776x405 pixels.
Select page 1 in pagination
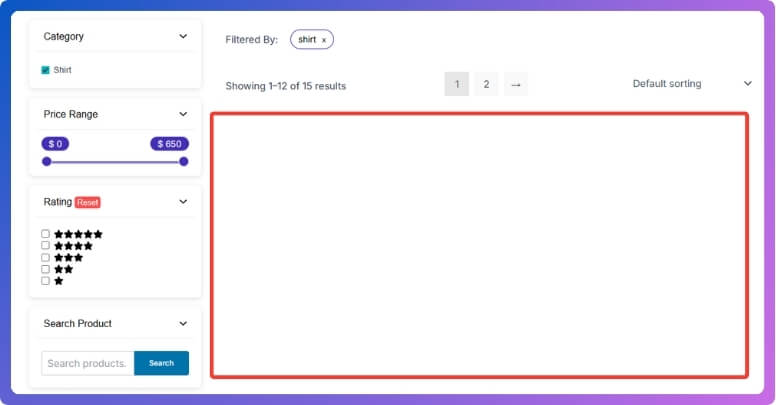(457, 84)
